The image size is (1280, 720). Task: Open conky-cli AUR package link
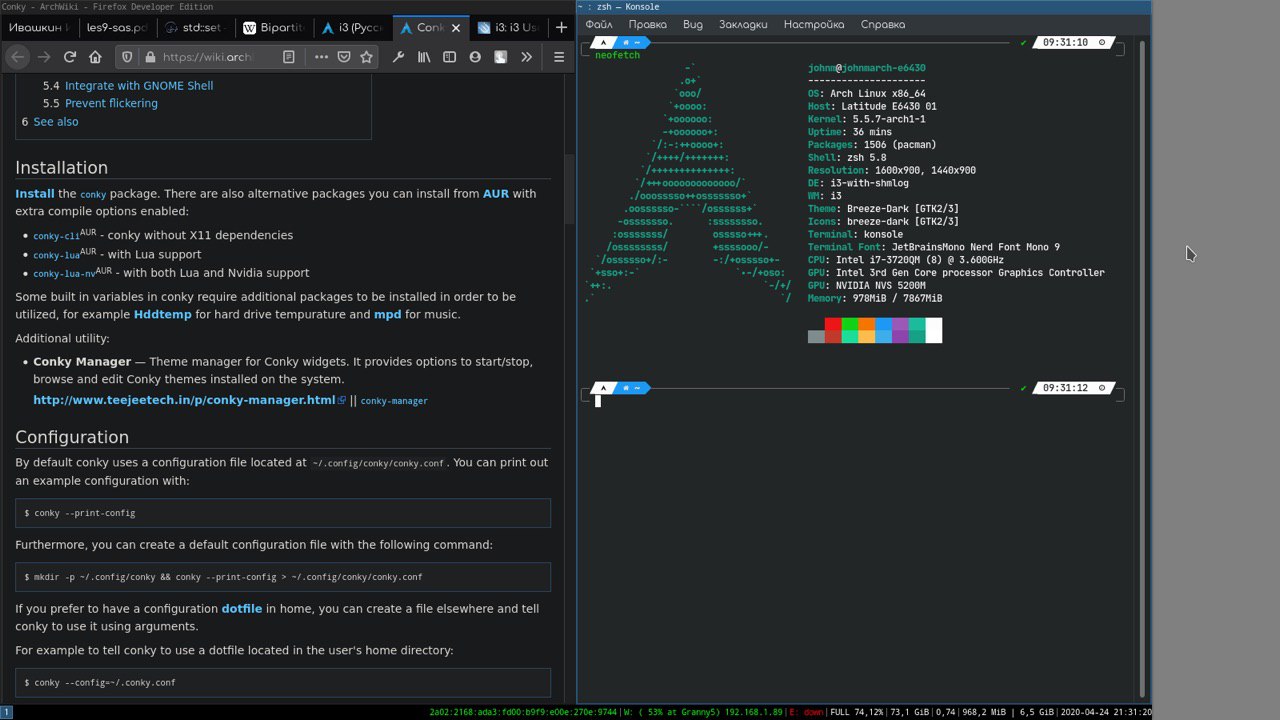[x=56, y=236]
